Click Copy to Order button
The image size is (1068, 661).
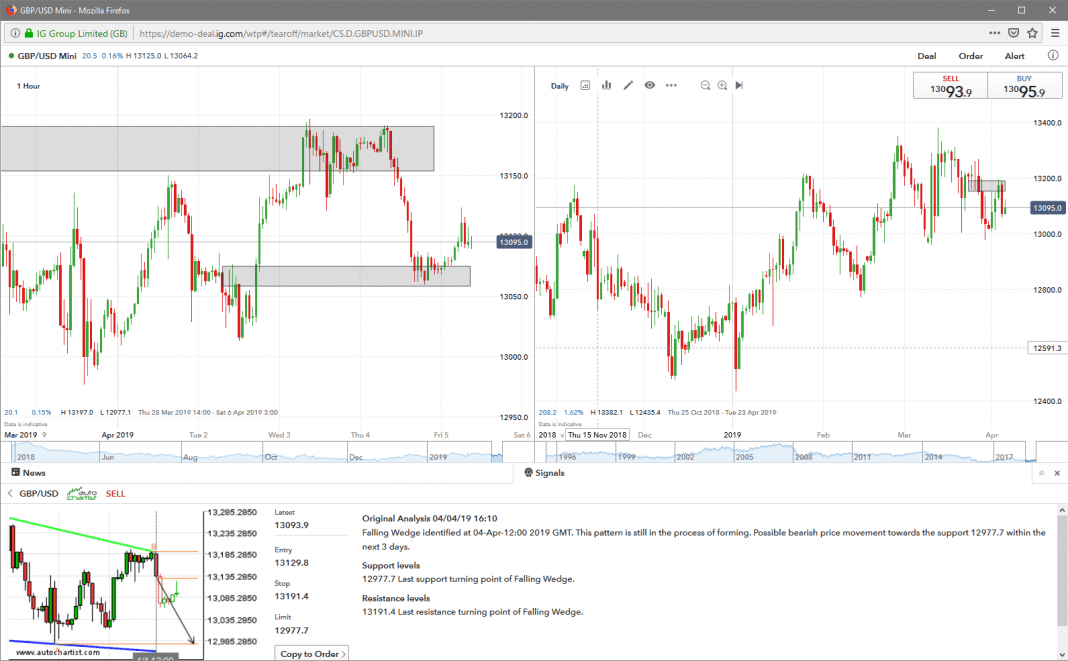click(311, 654)
